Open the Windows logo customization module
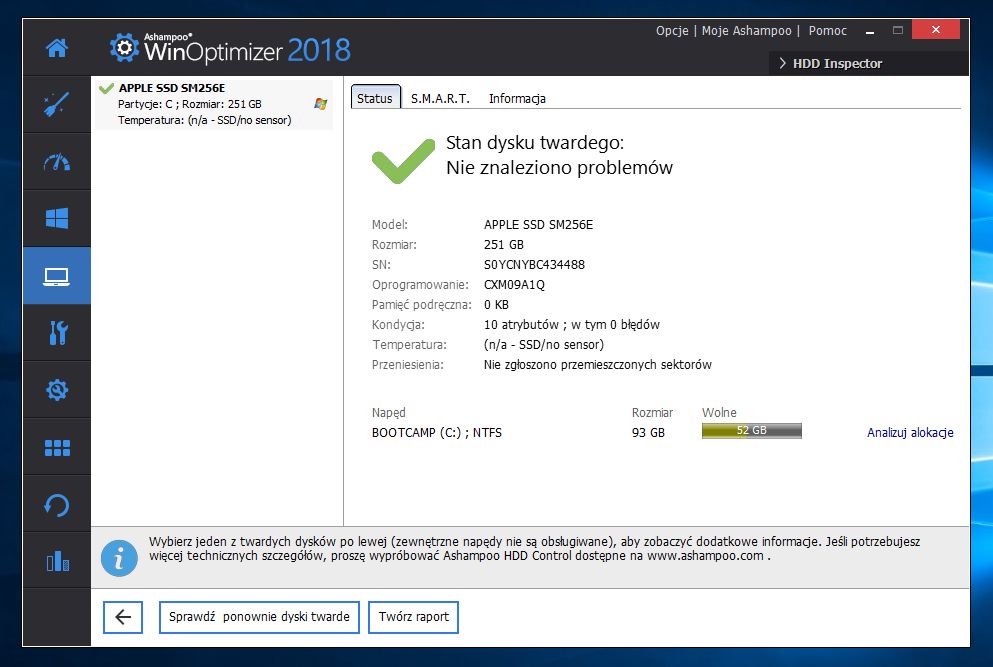The width and height of the screenshot is (993, 667). coord(57,219)
